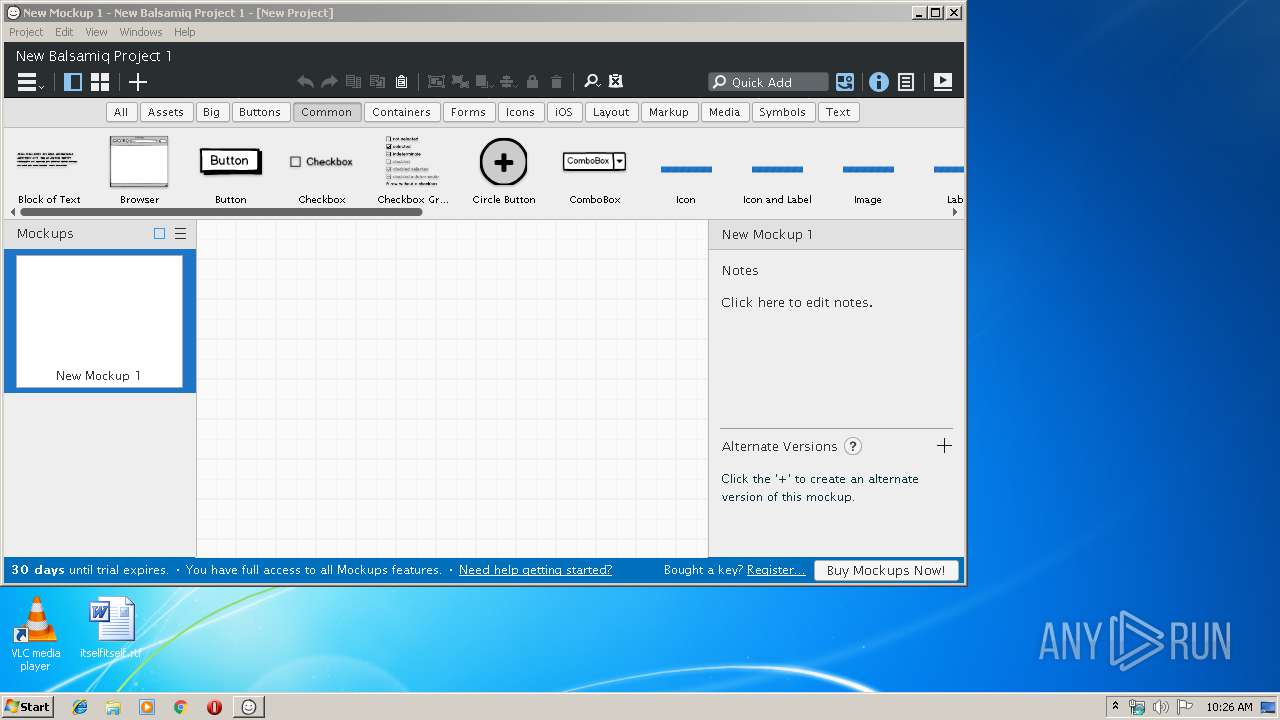Open the zoom magnifier dropdown
This screenshot has width=1280, height=720.
pos(592,82)
